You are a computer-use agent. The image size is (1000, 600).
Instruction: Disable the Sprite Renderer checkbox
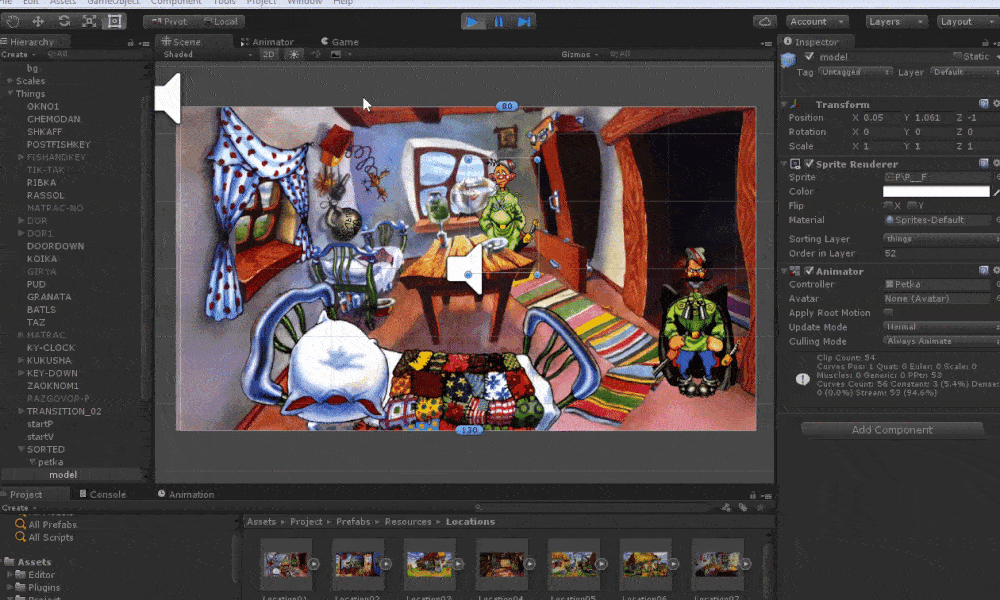coord(809,164)
